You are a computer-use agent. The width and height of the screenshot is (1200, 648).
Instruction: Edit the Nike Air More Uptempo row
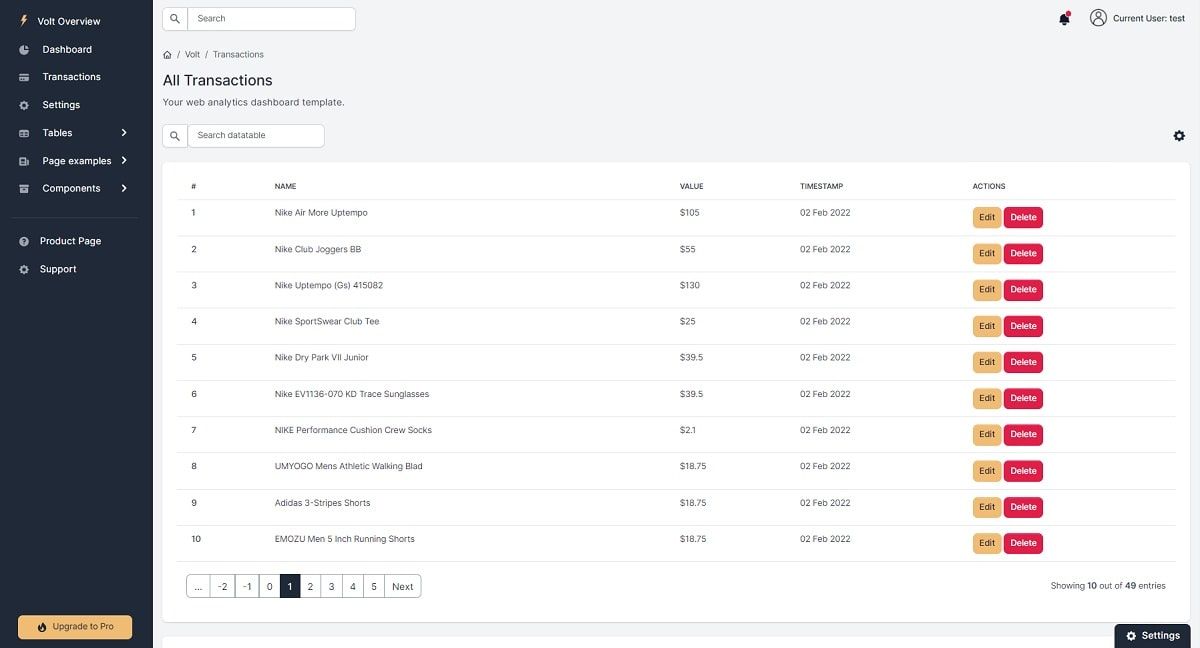(987, 218)
